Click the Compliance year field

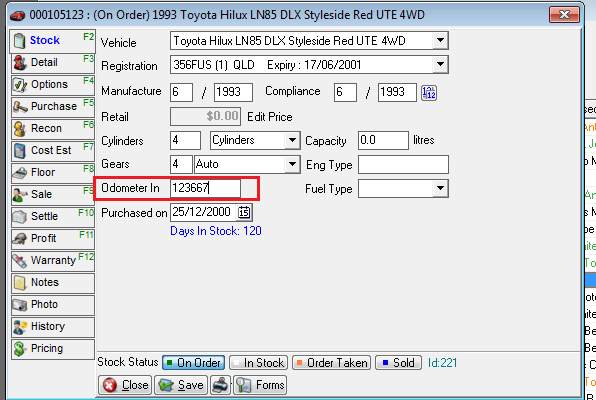tap(397, 92)
